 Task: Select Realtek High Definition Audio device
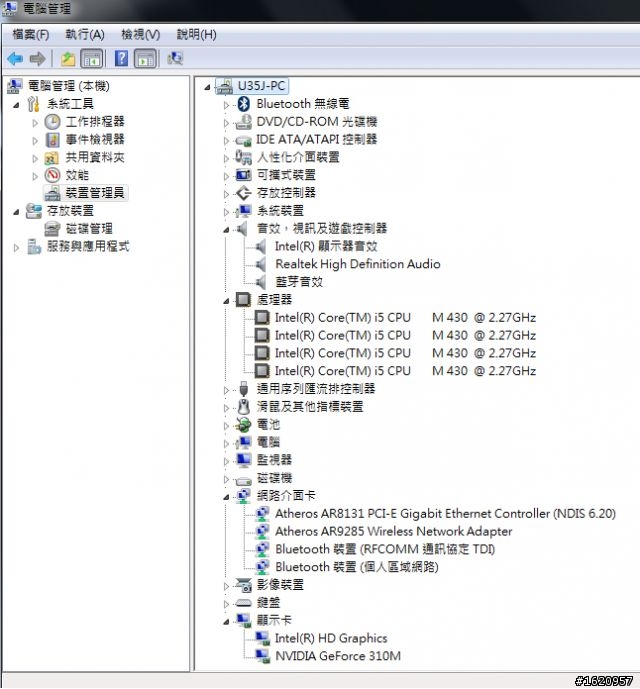coord(358,264)
